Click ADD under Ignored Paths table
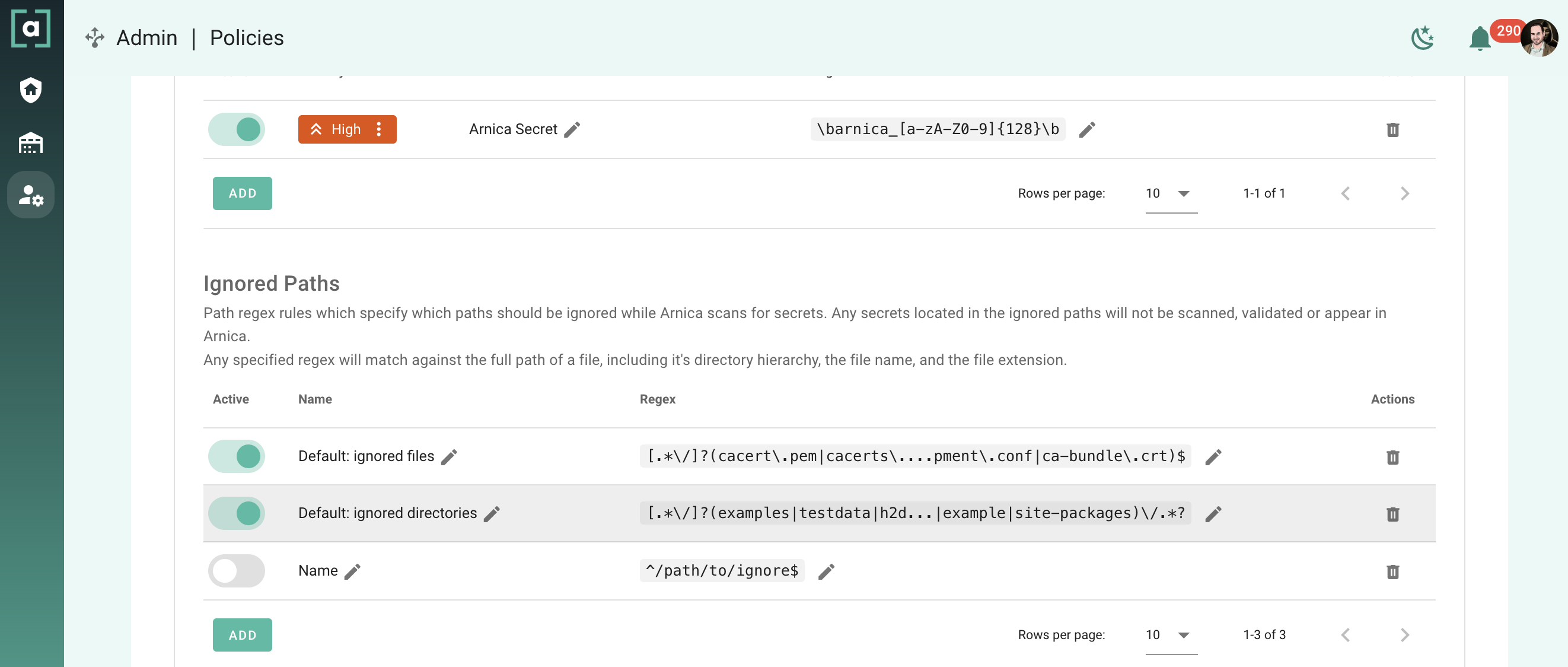The image size is (1568, 667). coord(243,635)
